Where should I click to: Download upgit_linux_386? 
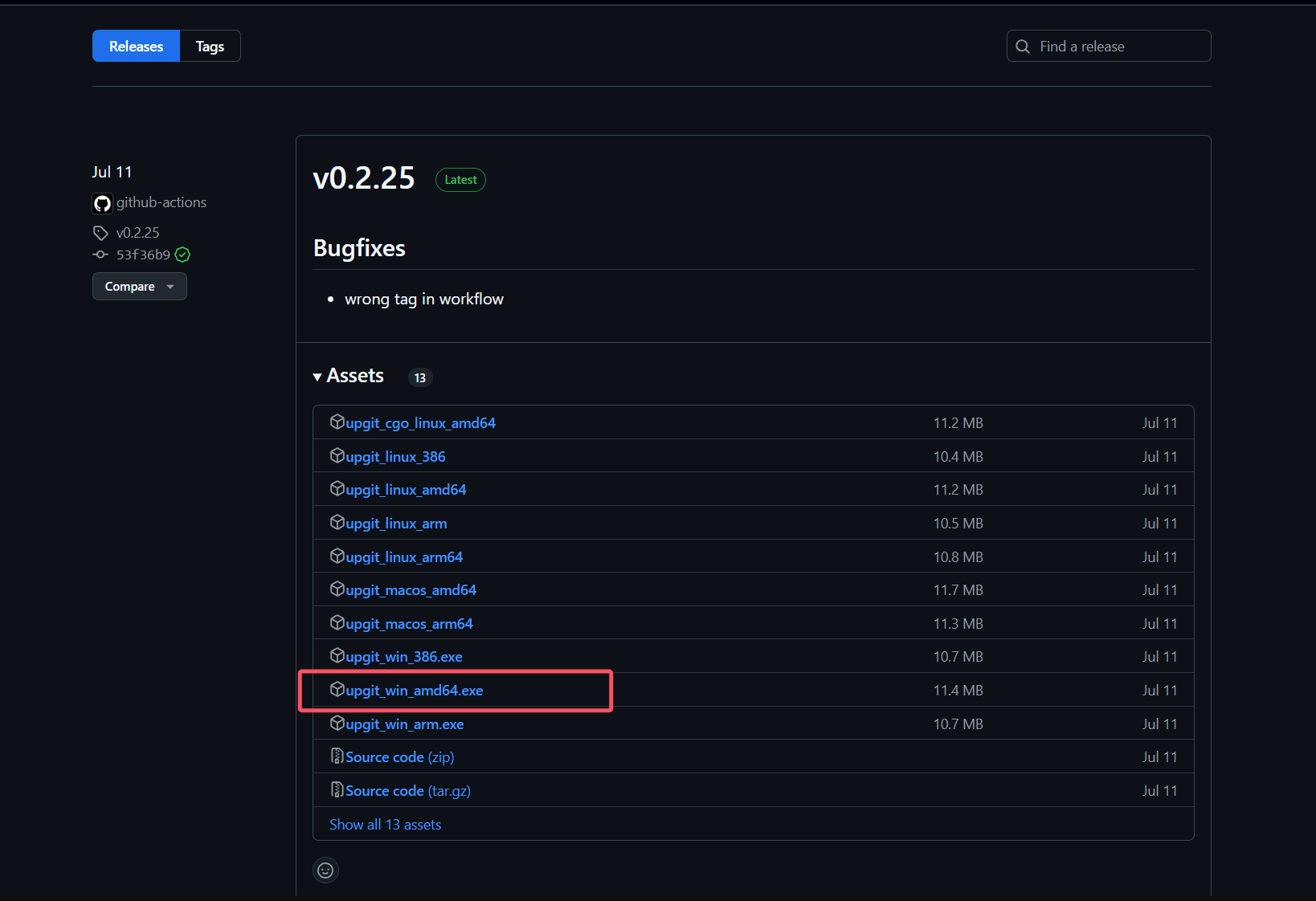[x=395, y=457]
